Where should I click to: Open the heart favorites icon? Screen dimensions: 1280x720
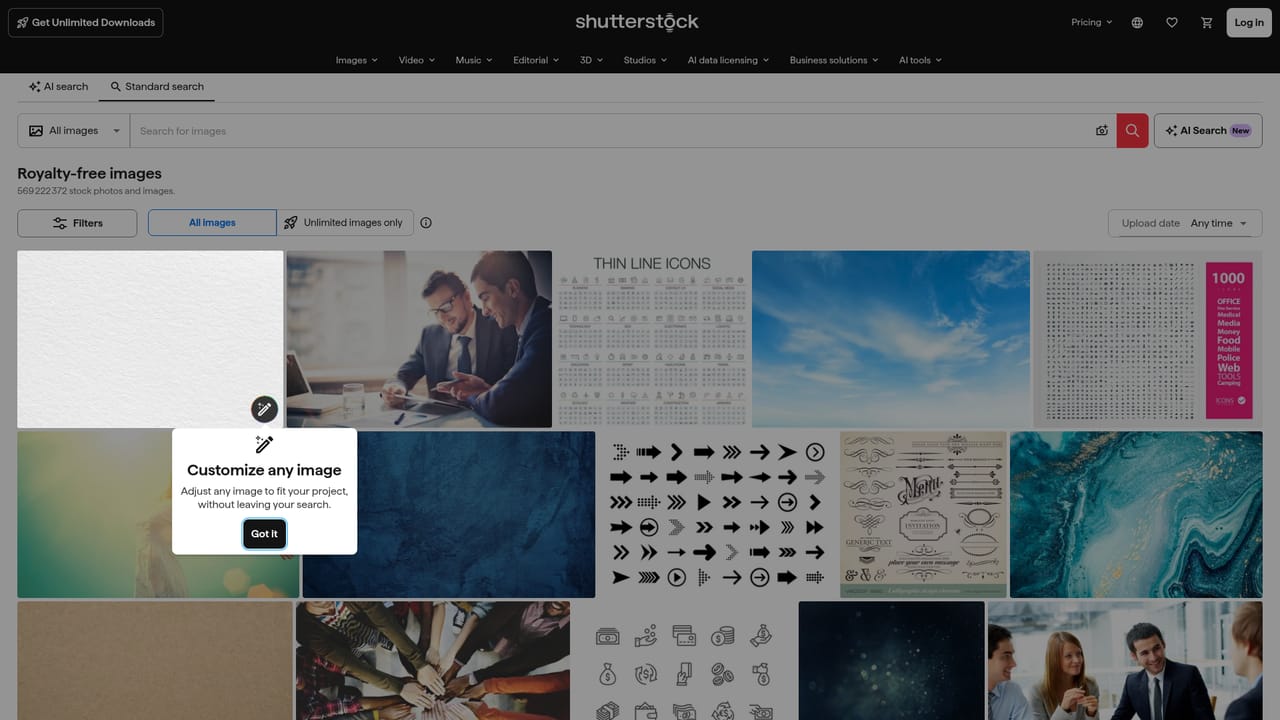pos(1172,22)
